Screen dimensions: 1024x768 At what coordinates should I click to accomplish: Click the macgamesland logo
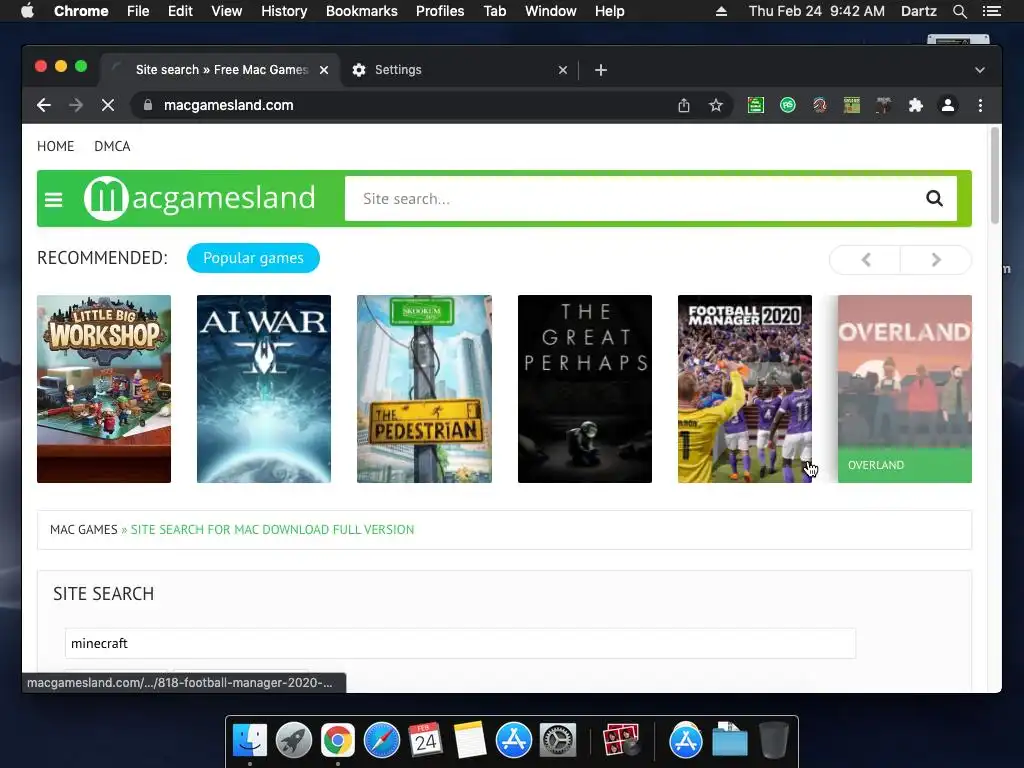pos(200,198)
